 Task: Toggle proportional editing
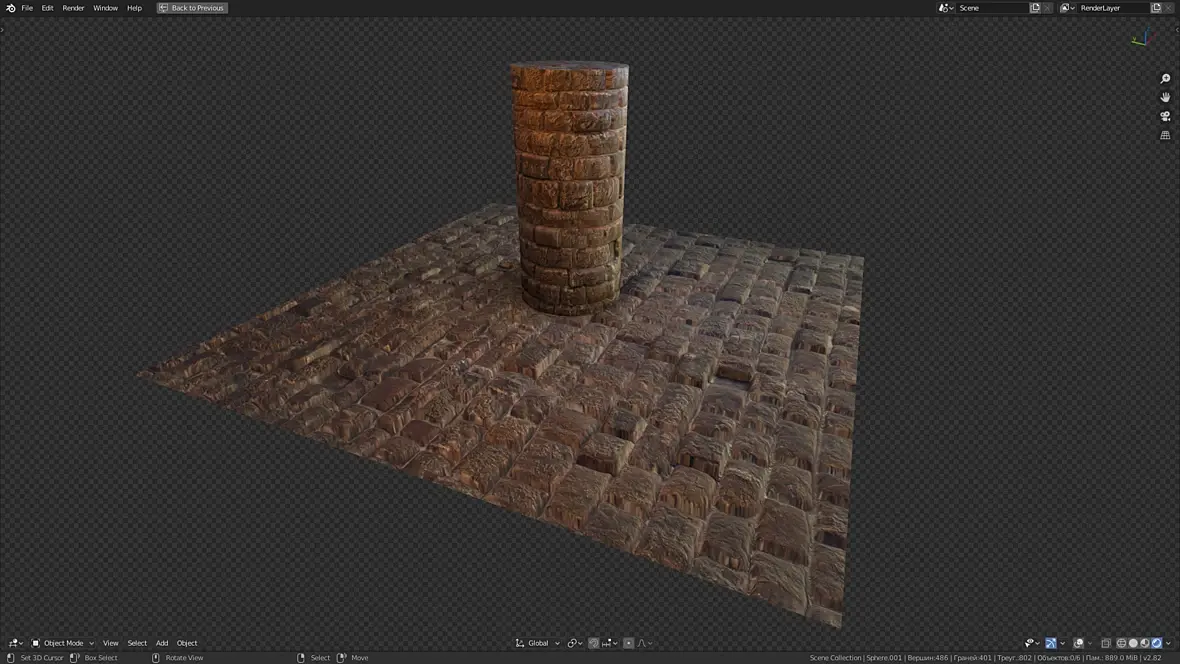click(628, 643)
